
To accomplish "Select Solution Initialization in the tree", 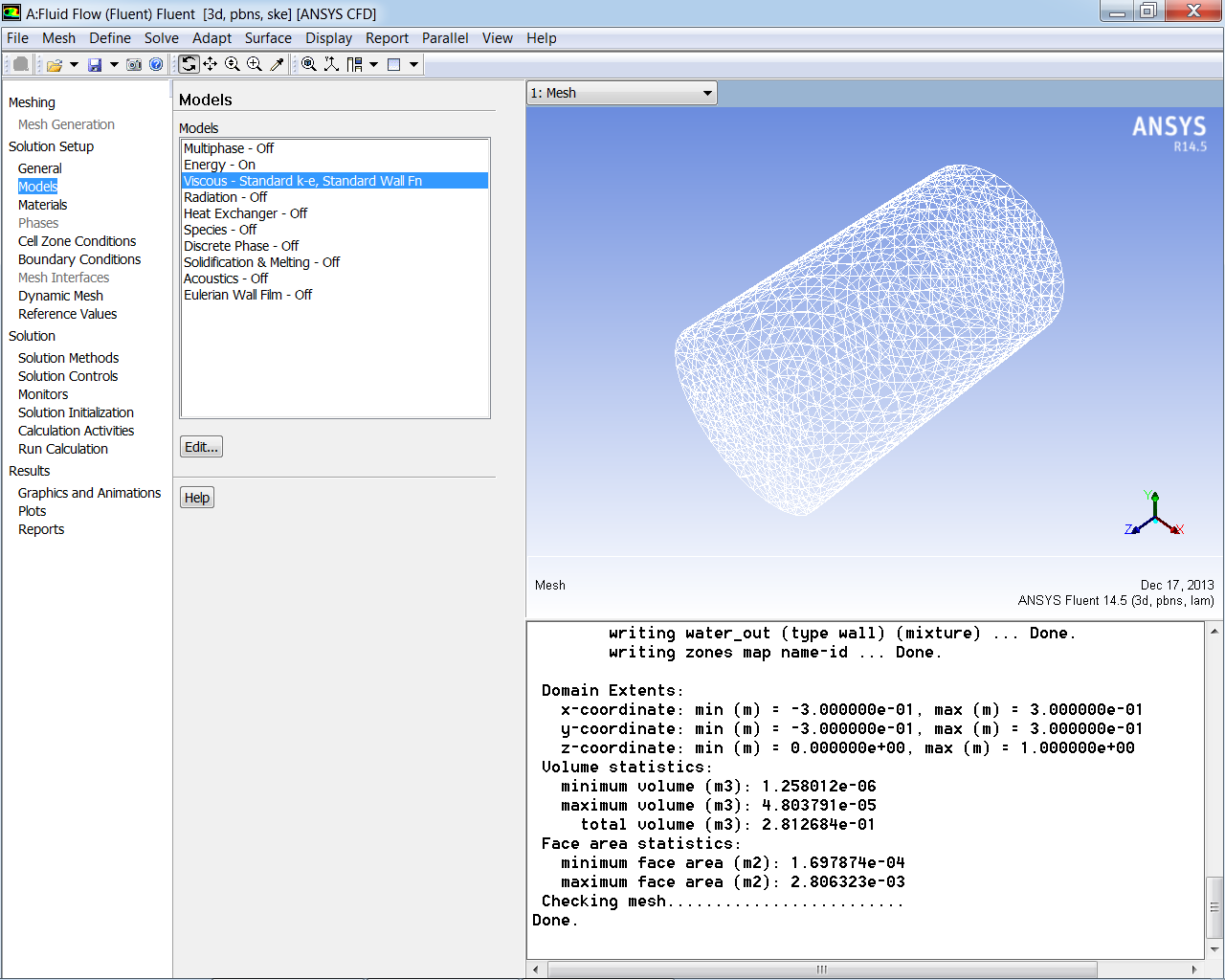I will click(76, 412).
